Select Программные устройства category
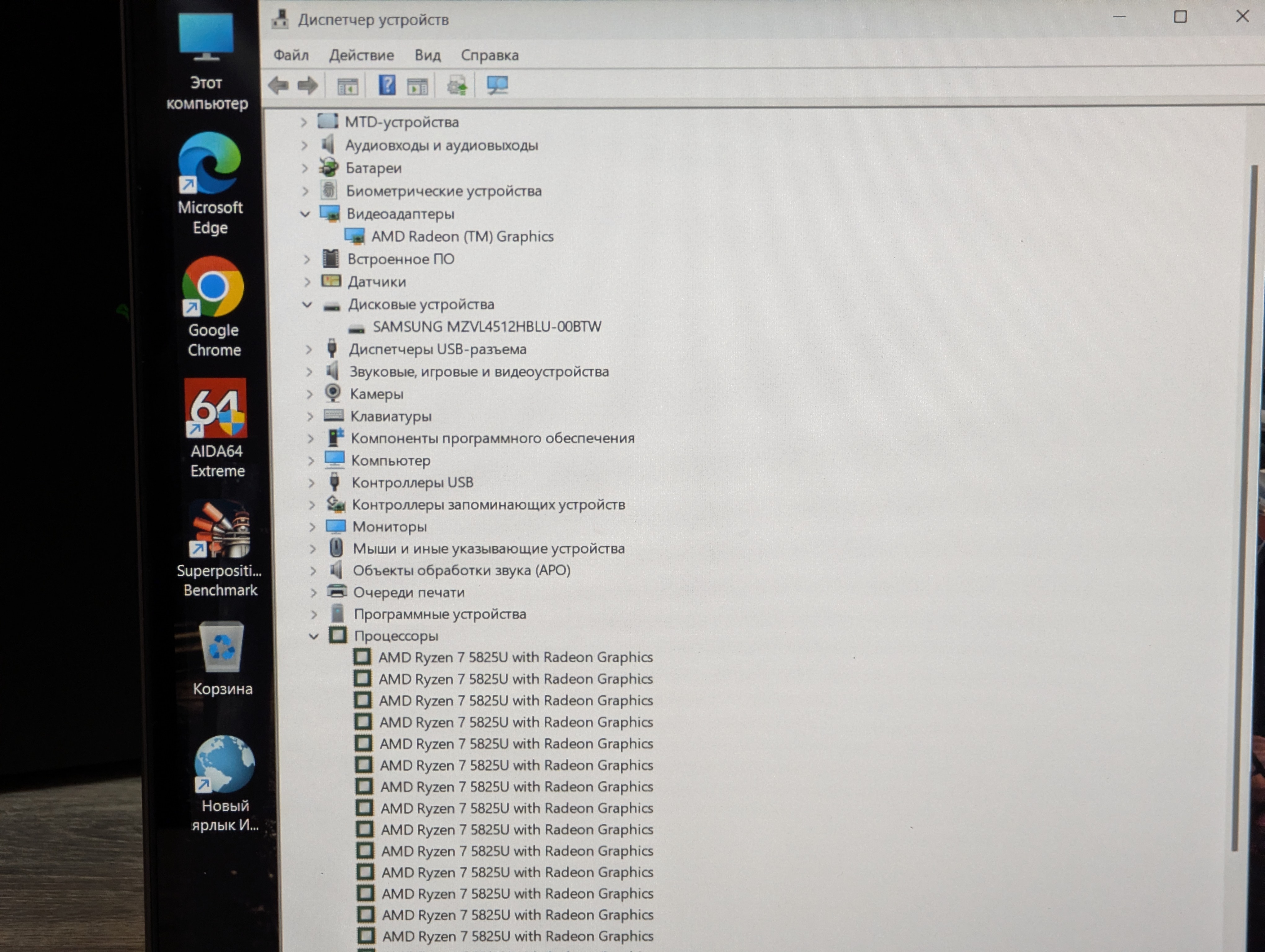Screen dimensions: 1265x952 click(440, 614)
